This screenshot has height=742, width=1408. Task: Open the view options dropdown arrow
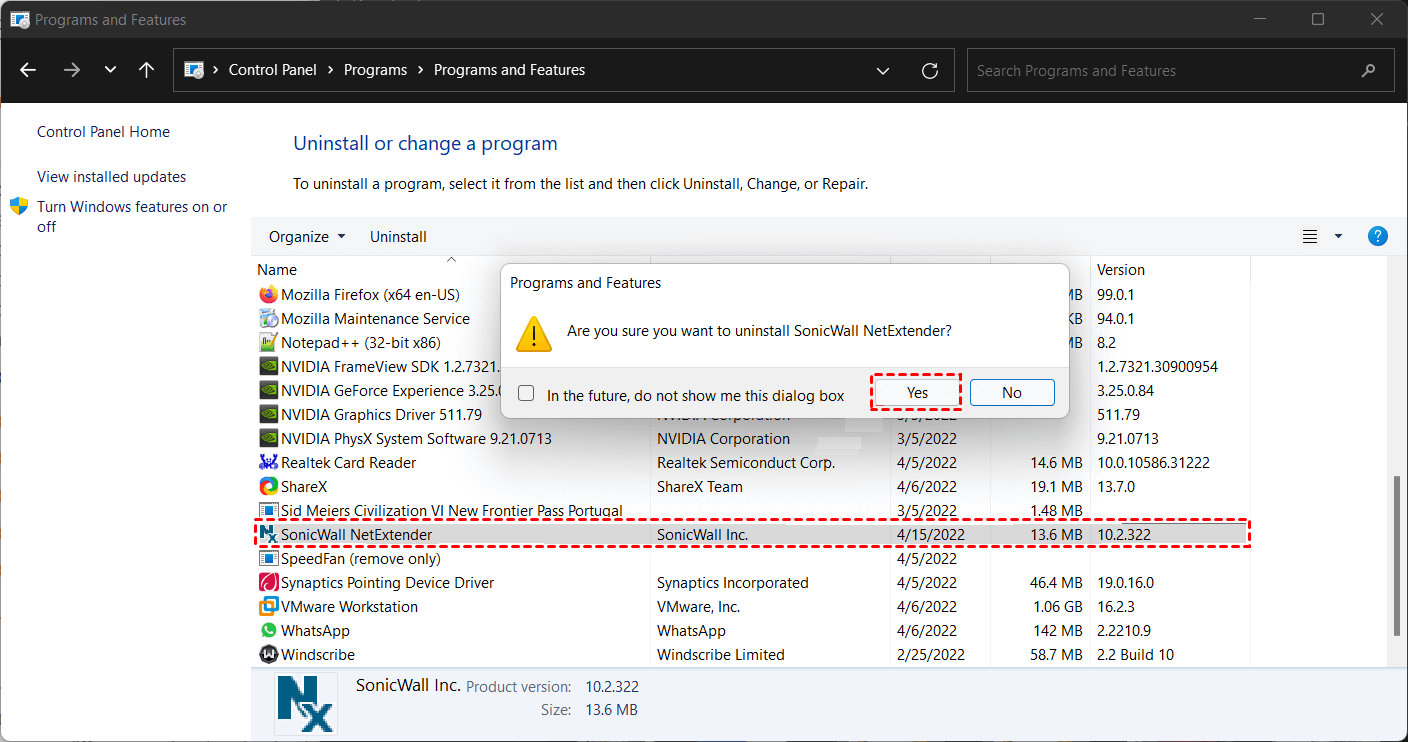[x=1338, y=237]
